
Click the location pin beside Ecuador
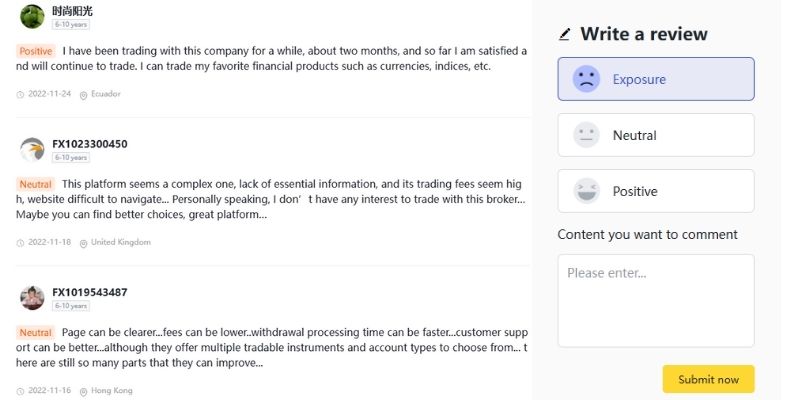pos(83,94)
